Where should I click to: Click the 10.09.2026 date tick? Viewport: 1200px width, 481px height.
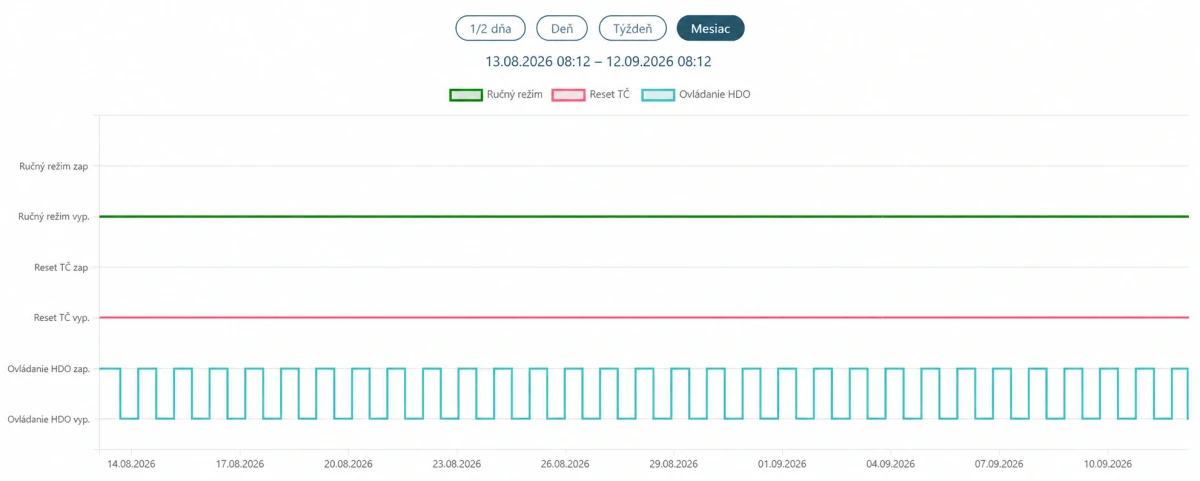(x=1107, y=464)
